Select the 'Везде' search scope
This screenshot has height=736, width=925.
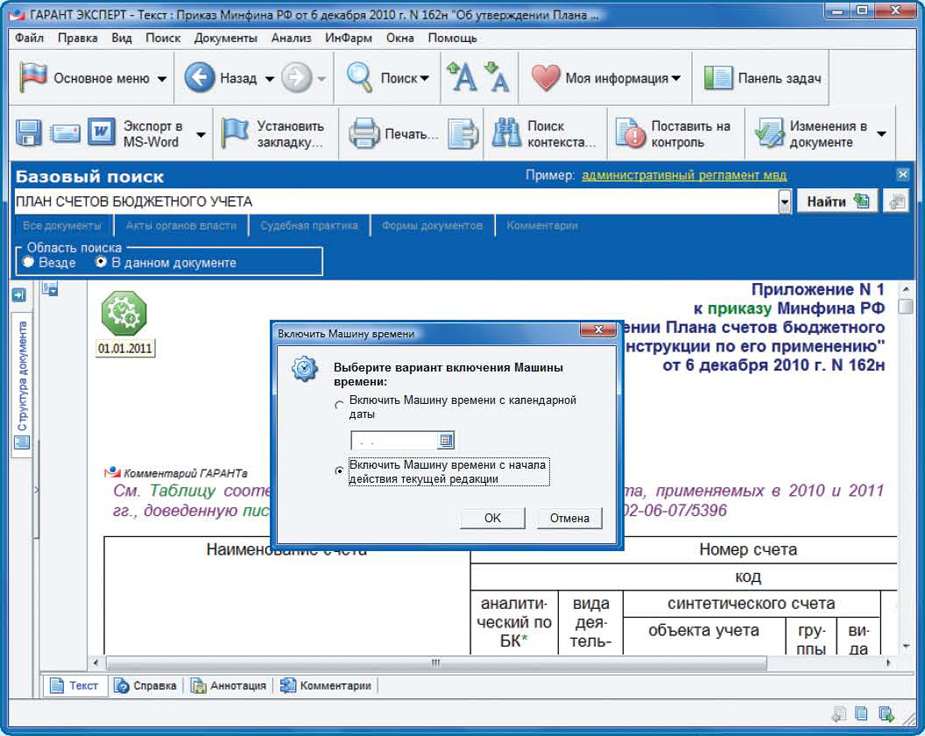tap(28, 262)
